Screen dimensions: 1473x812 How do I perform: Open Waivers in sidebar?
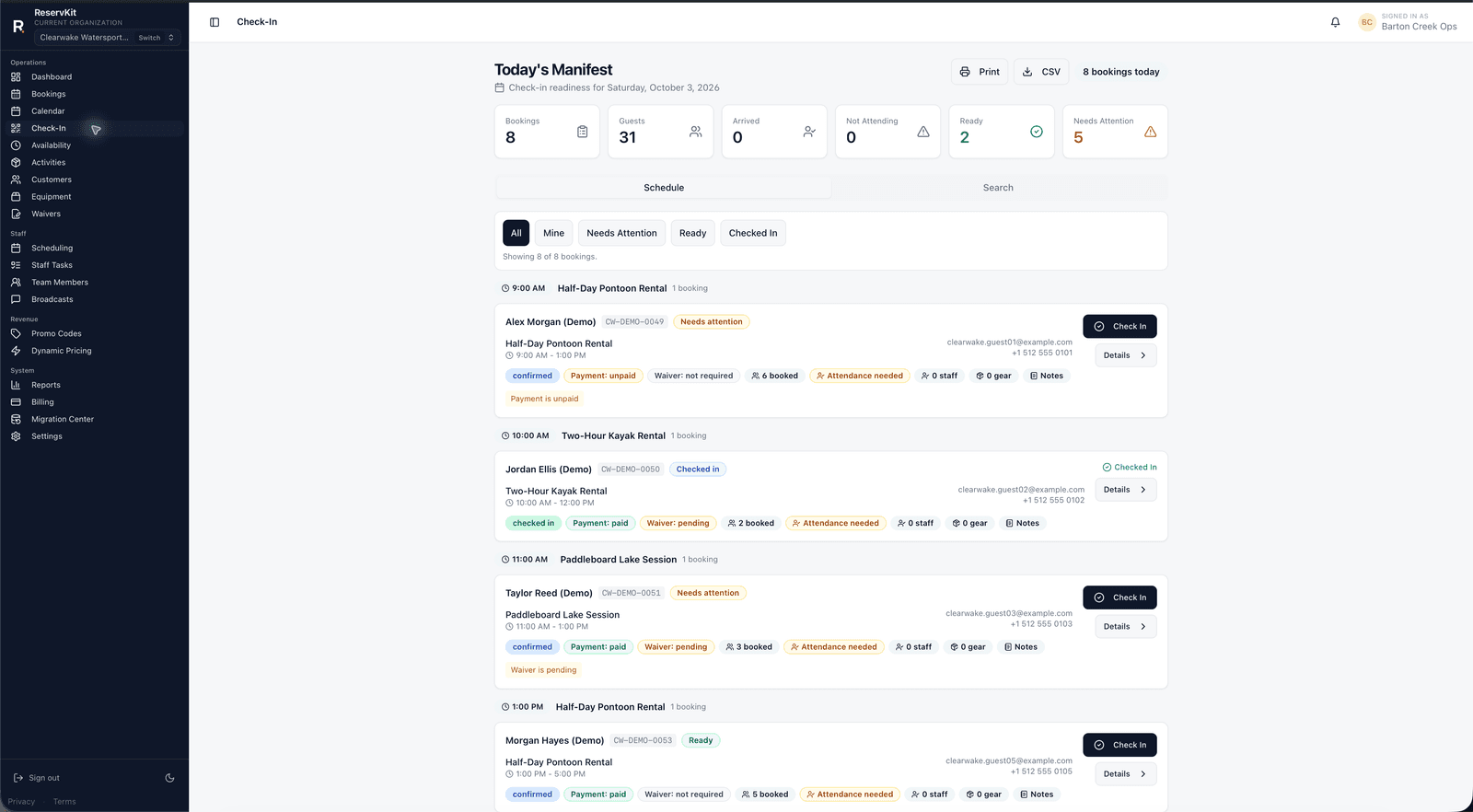pos(92,214)
